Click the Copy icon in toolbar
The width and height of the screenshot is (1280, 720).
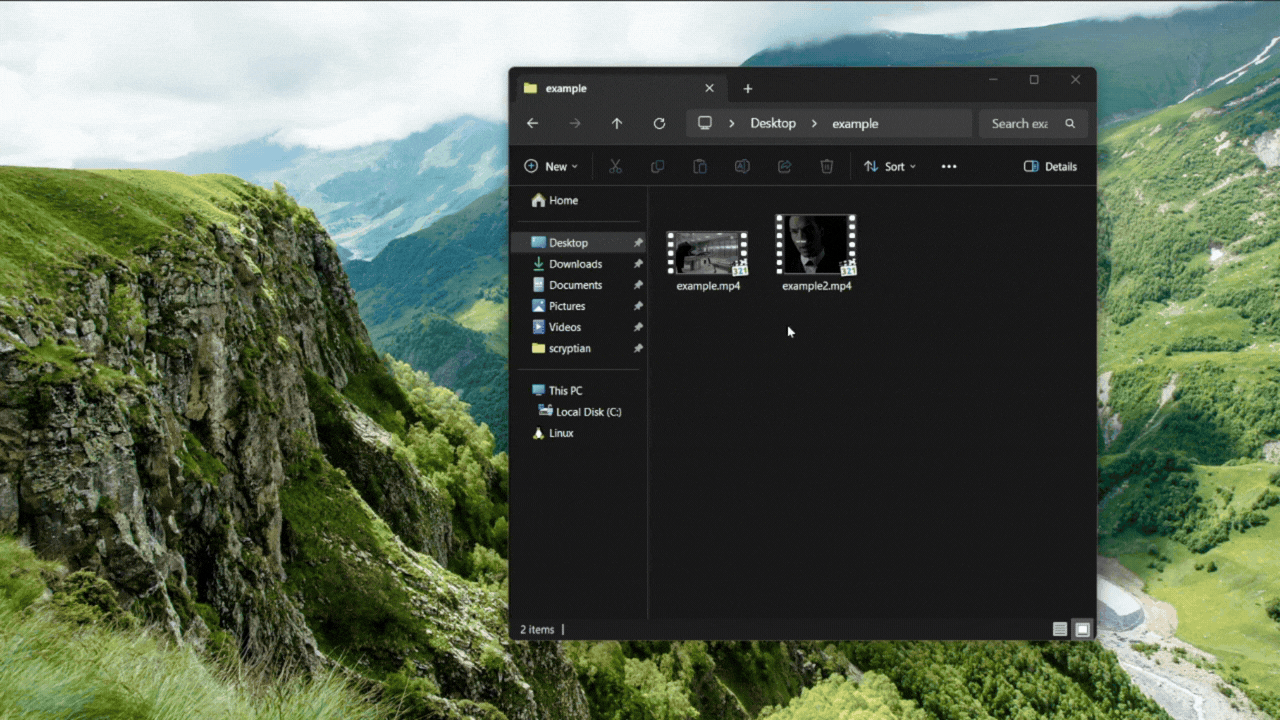658,166
